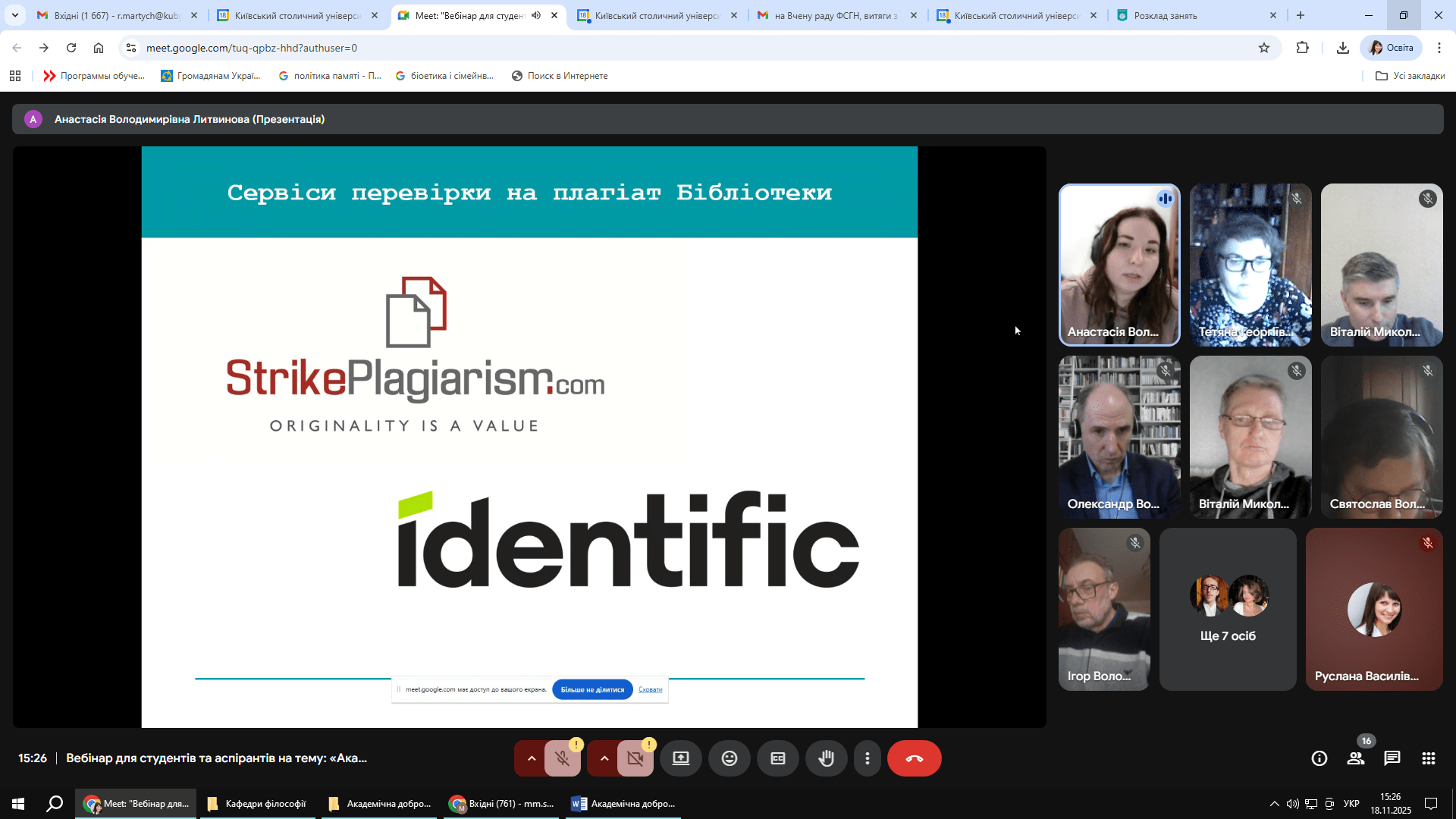This screenshot has width=1456, height=819.
Task: Open the meeting details info icon
Action: tap(1319, 758)
